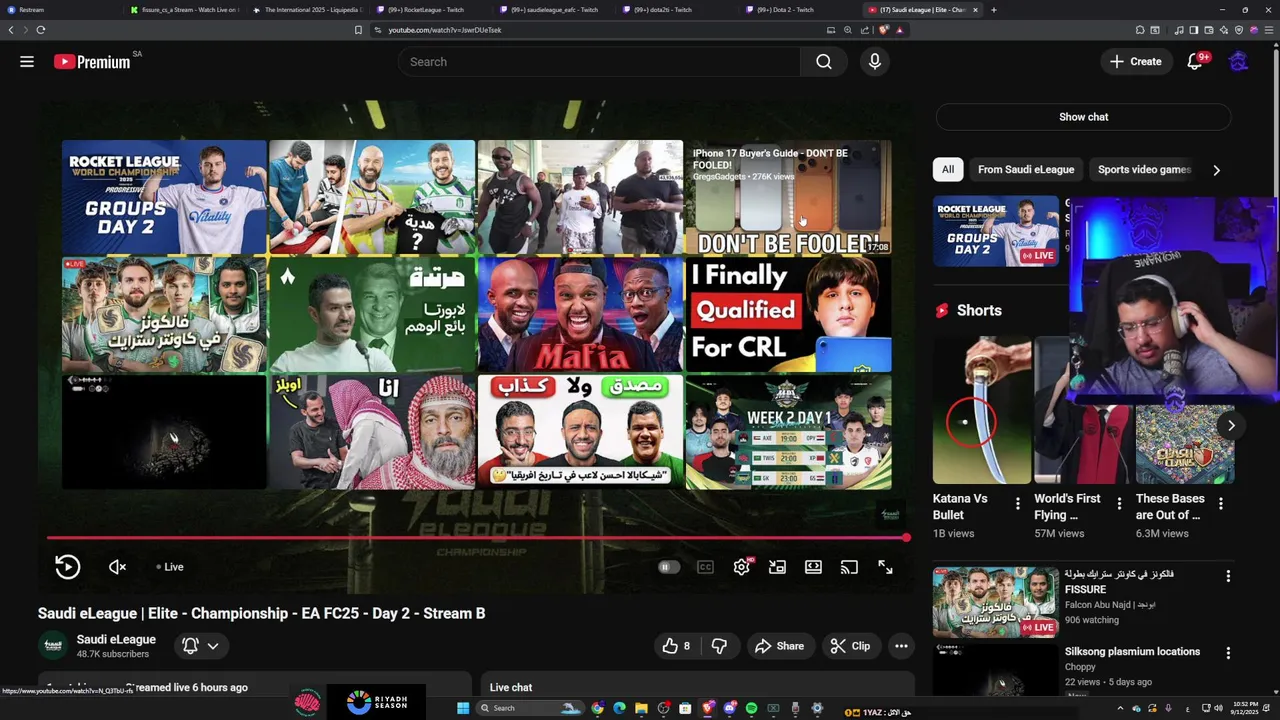Open File Explorer from taskbar
Image resolution: width=1280 pixels, height=720 pixels.
point(641,708)
